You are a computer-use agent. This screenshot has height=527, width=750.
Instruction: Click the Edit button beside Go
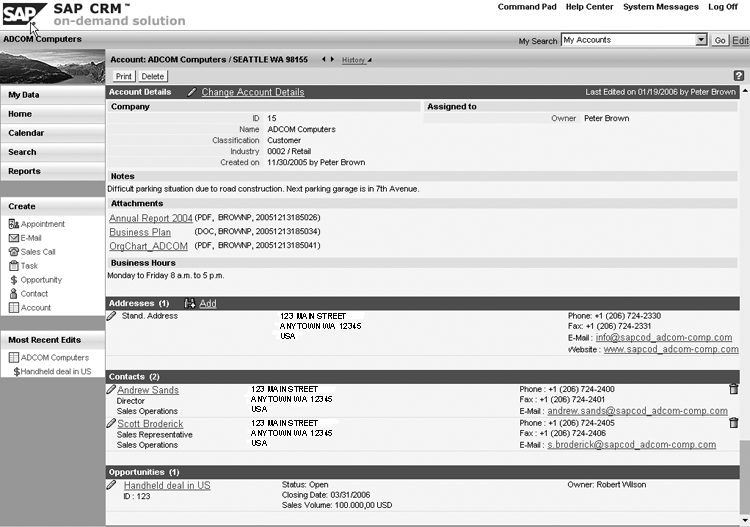click(739, 40)
